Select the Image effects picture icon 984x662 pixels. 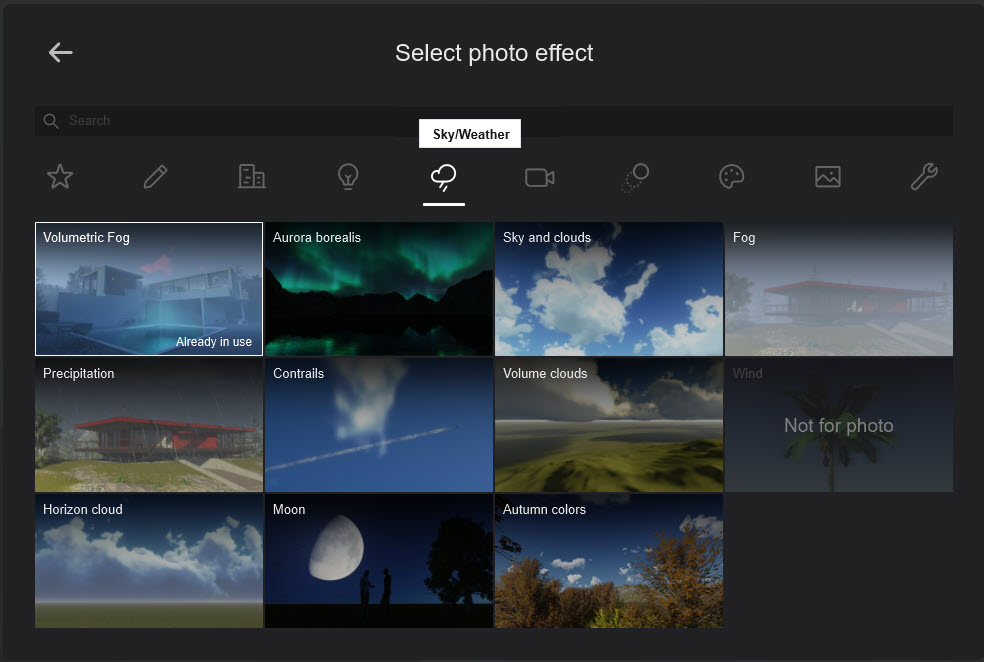[x=827, y=176]
